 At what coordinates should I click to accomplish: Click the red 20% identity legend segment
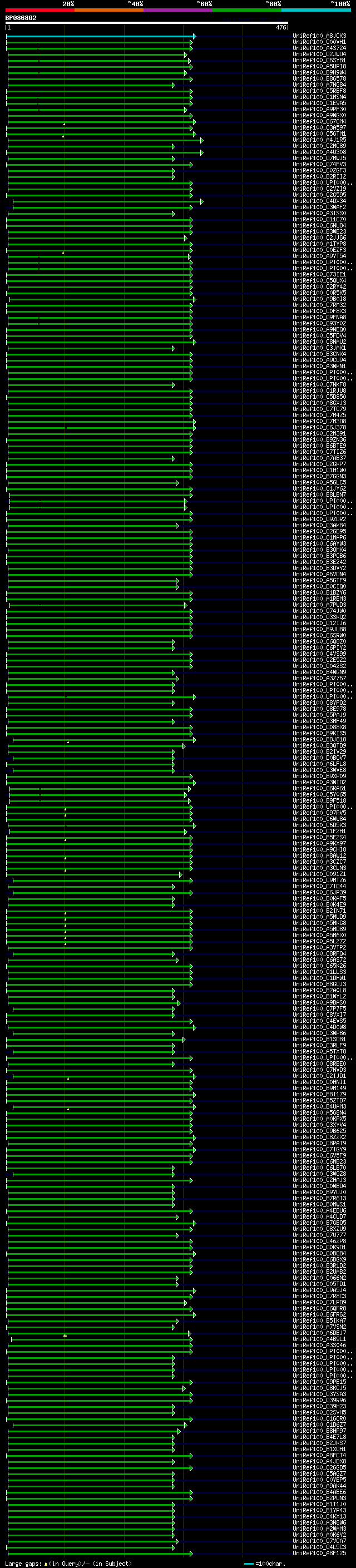coord(40,10)
